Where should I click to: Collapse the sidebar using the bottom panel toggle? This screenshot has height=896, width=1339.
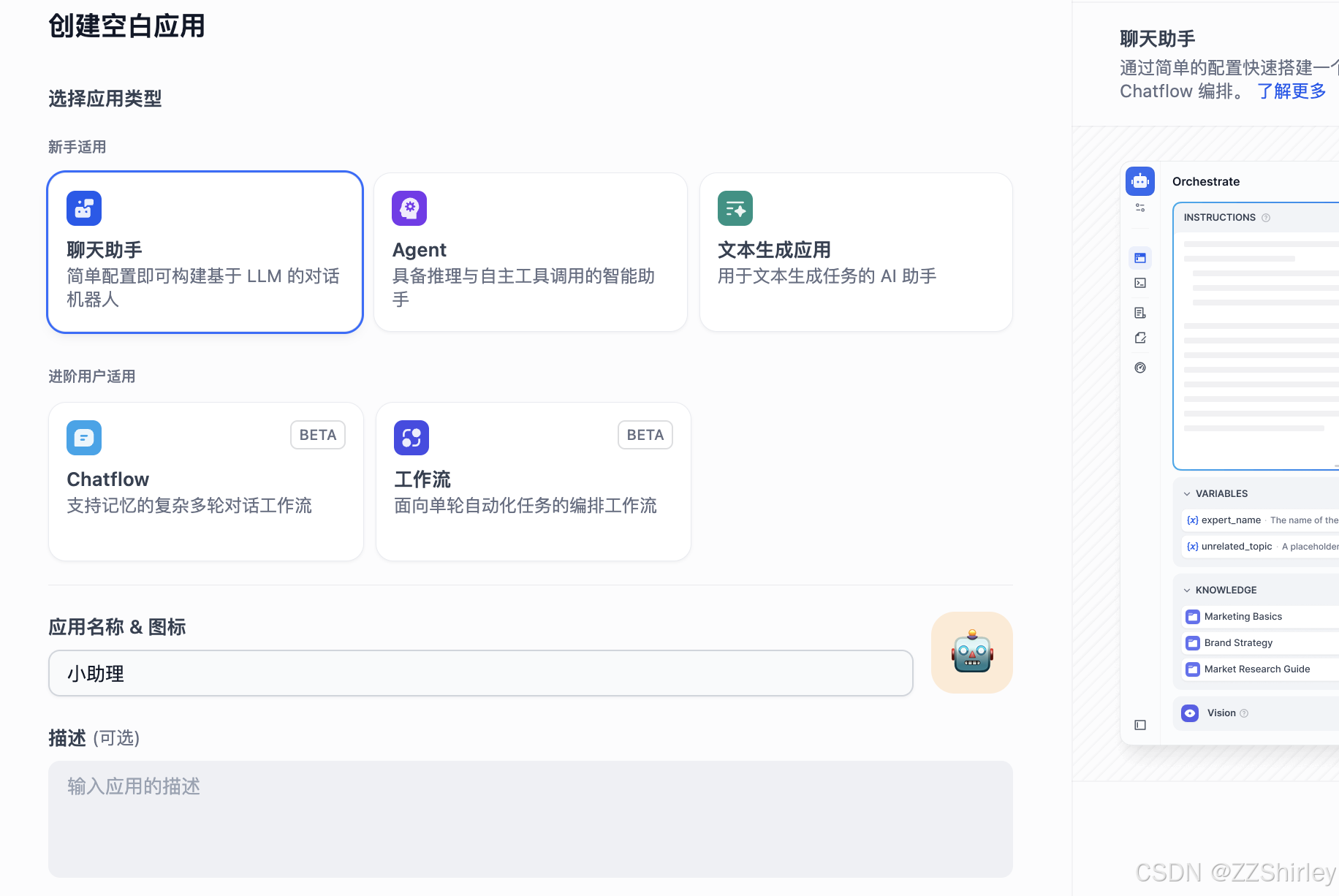pos(1140,725)
